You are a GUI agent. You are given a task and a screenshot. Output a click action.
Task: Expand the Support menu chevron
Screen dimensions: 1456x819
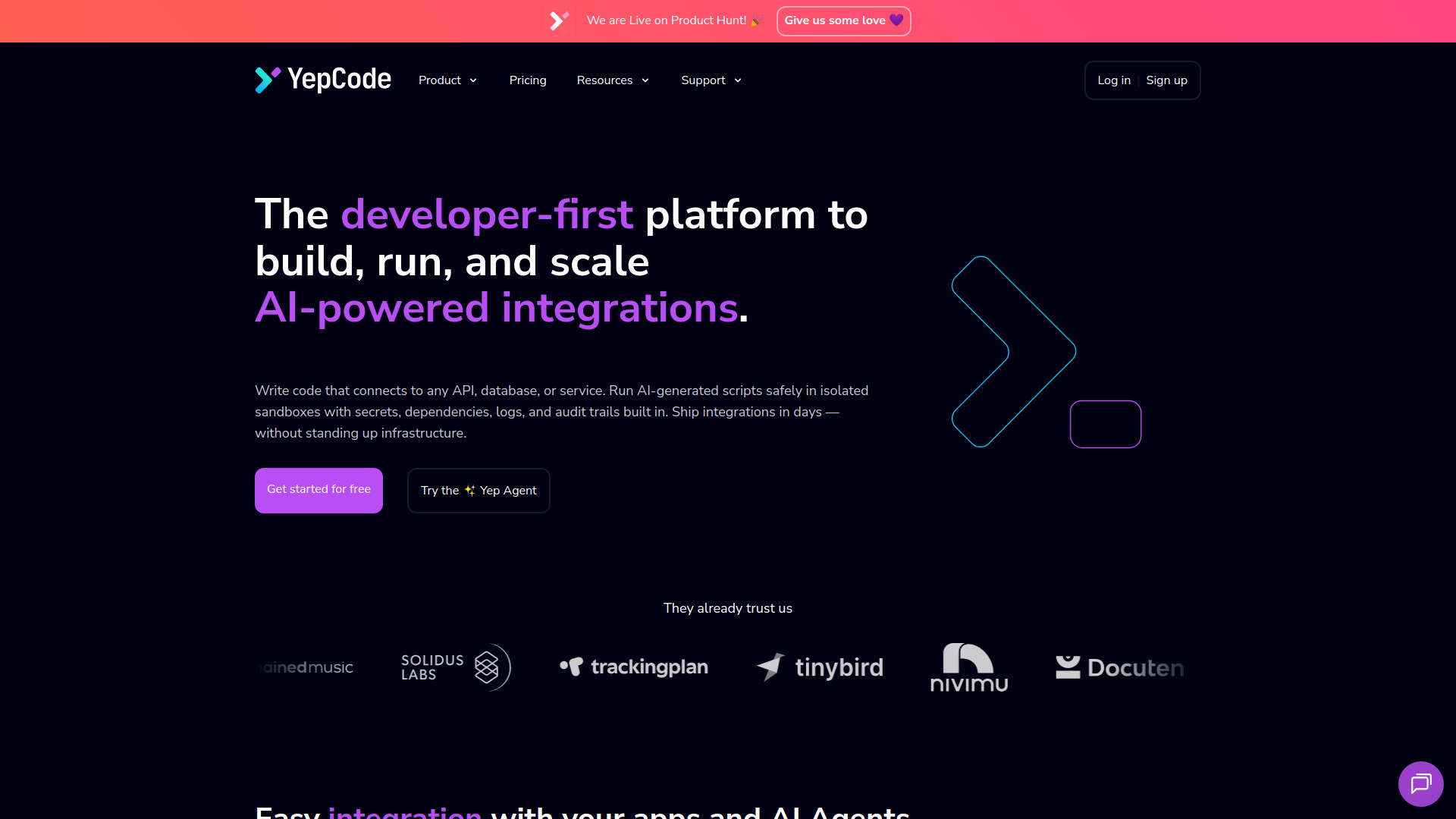pos(737,80)
